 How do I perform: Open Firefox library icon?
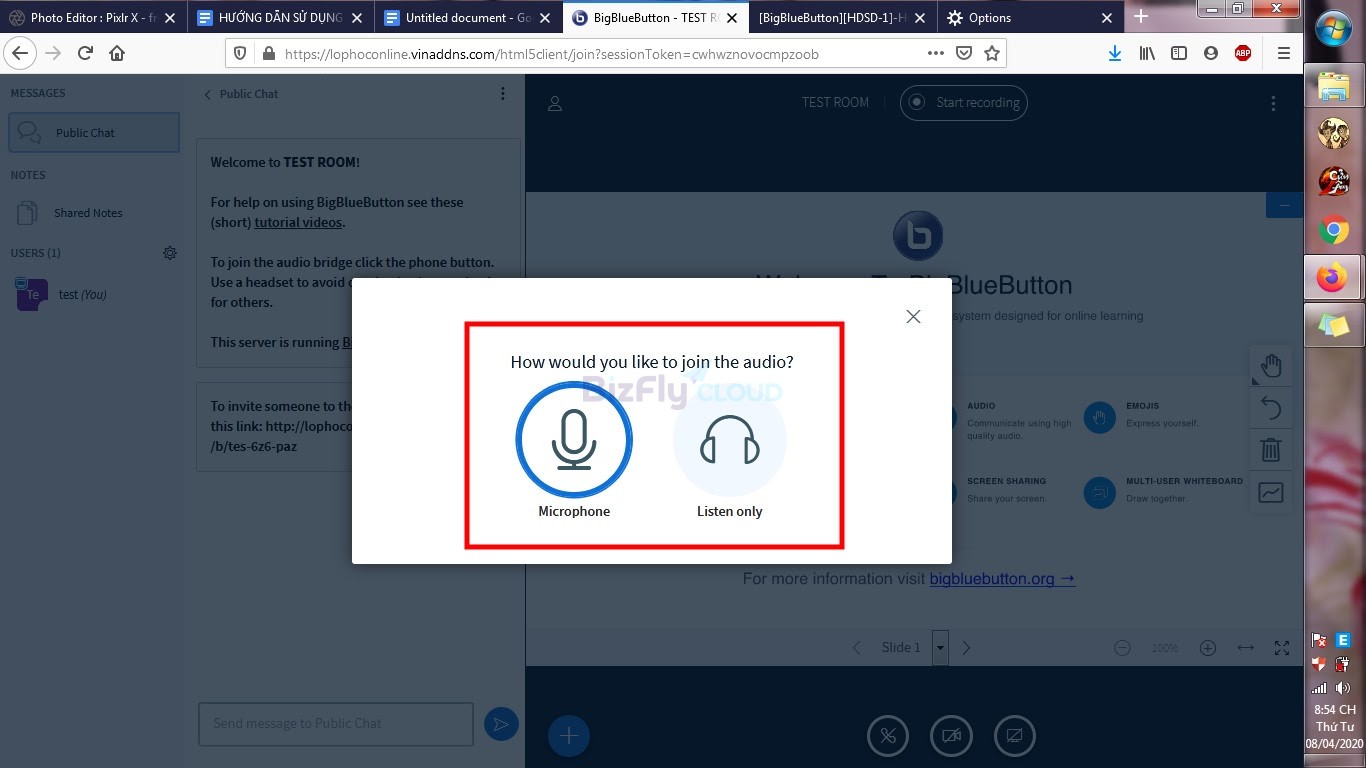coord(1147,54)
